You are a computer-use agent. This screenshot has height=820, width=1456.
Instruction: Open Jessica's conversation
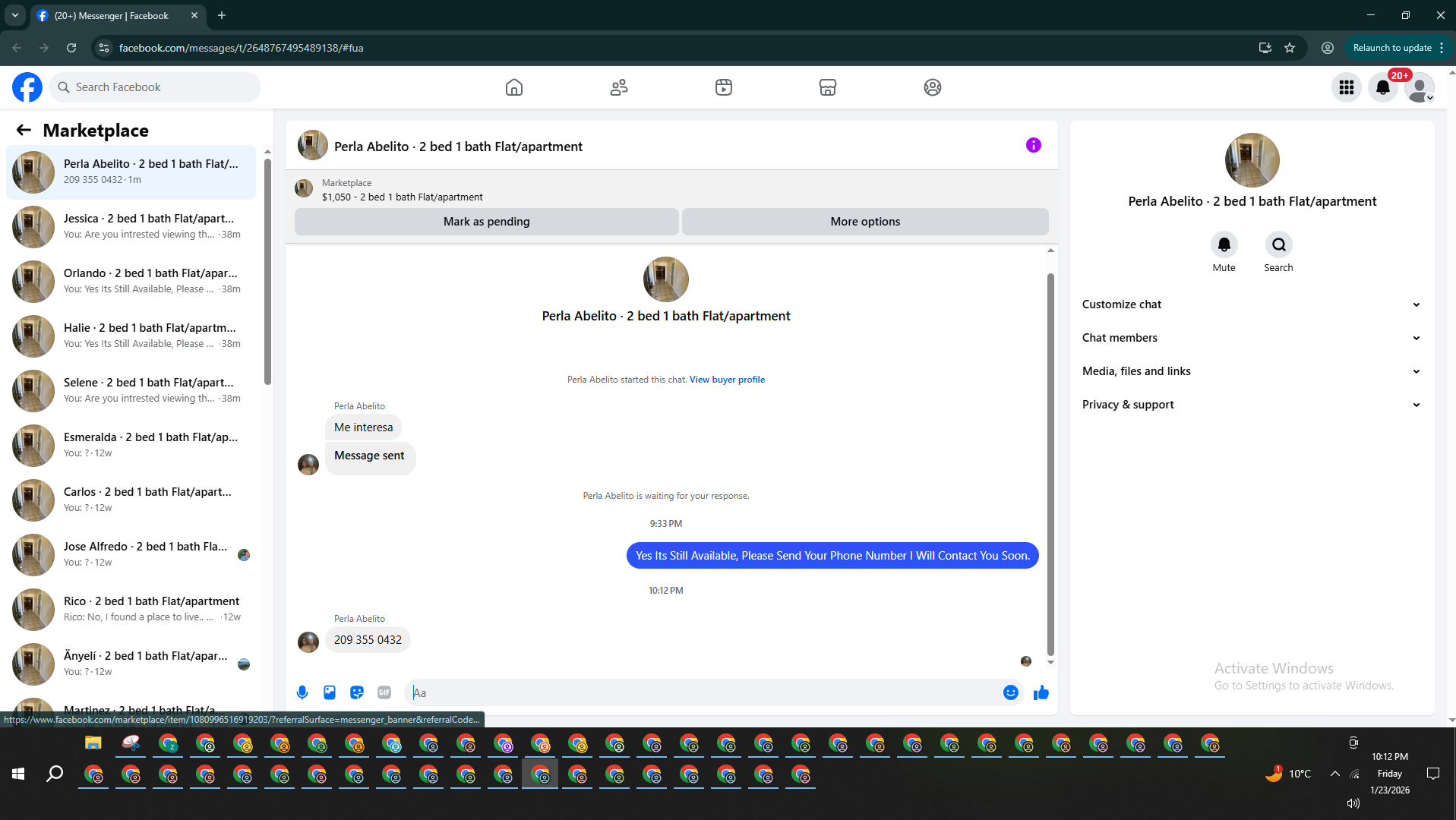131,226
